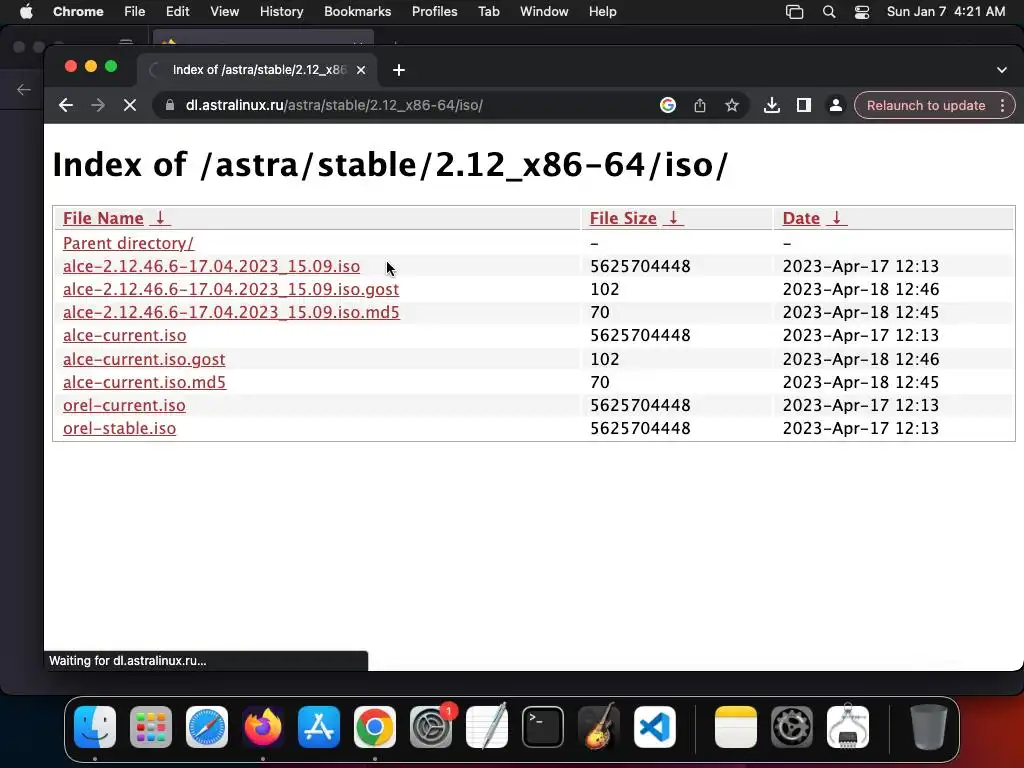Image resolution: width=1024 pixels, height=768 pixels.
Task: Open alce-current.iso.gost link
Action: point(144,359)
